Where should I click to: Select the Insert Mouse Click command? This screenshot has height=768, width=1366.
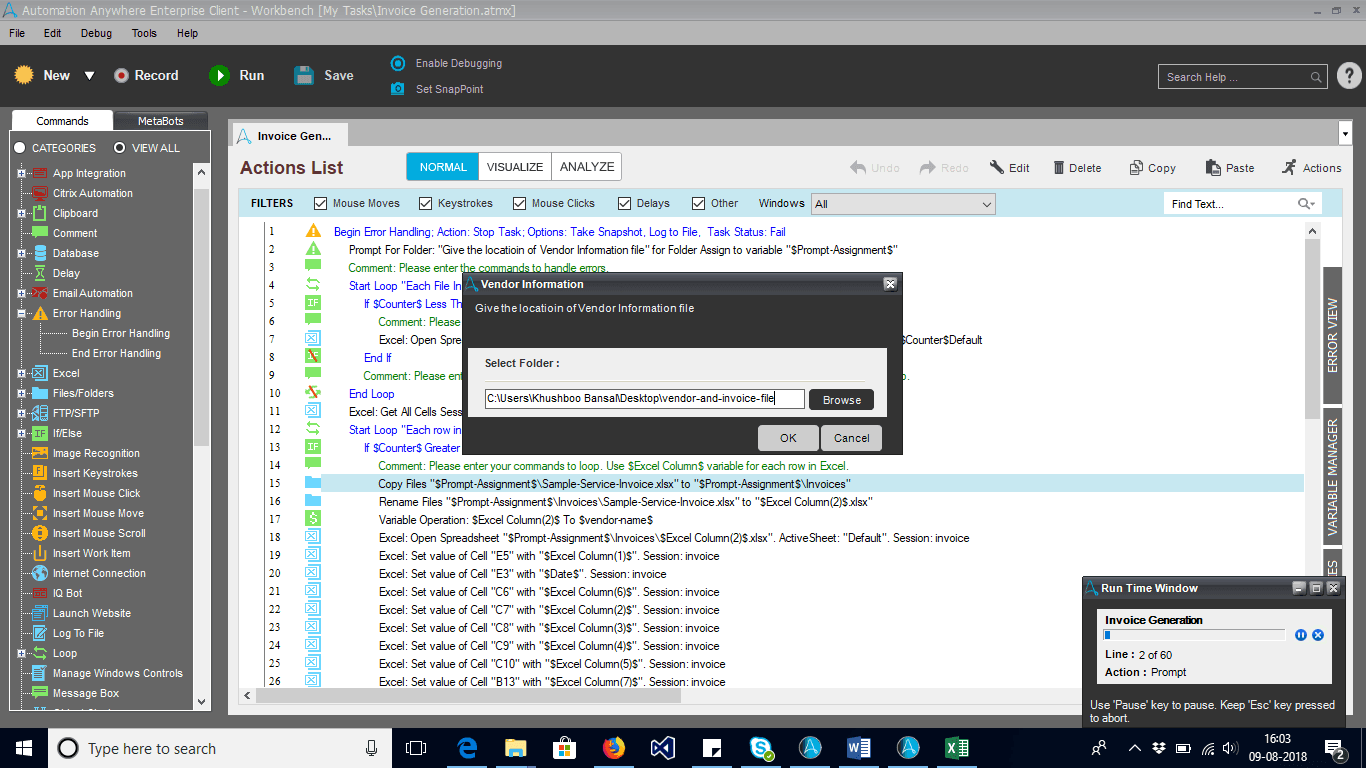point(96,493)
